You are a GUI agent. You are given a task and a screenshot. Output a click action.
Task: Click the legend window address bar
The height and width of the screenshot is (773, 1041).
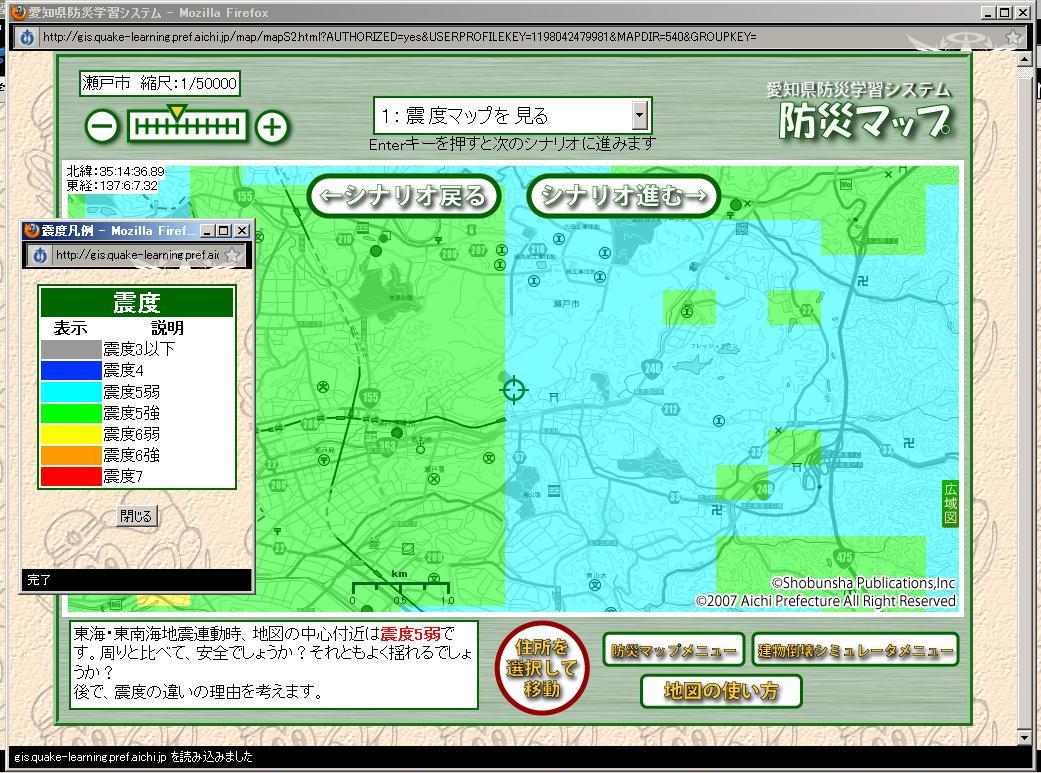tap(137, 255)
